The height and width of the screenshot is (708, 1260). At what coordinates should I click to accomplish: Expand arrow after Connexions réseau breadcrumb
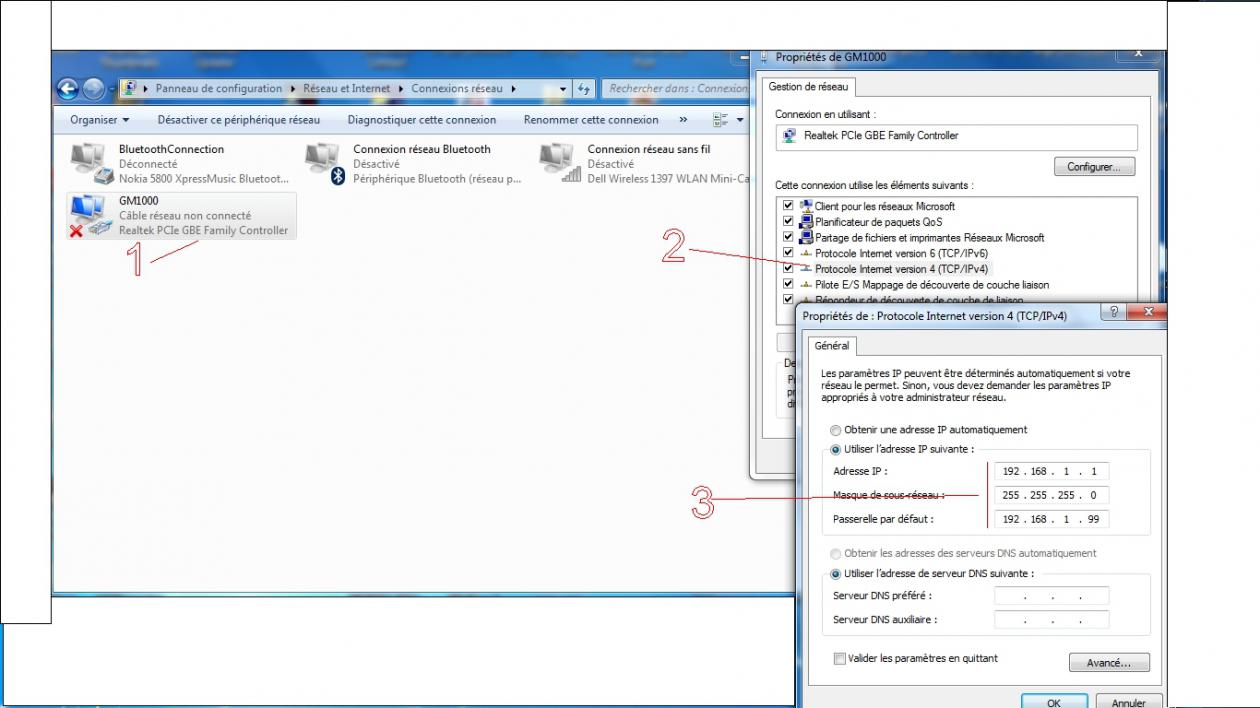[514, 89]
